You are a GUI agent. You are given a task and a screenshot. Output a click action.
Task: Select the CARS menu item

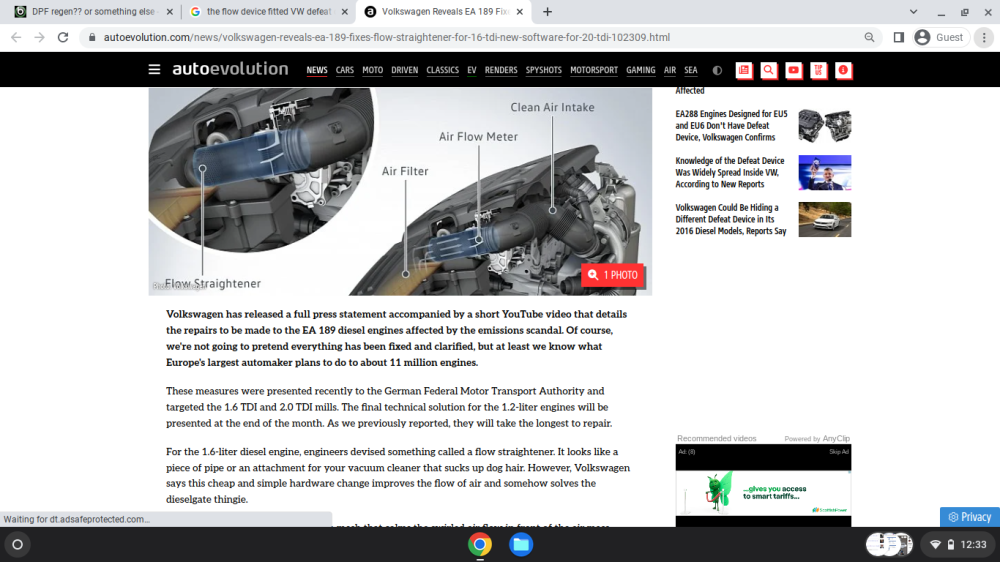[344, 70]
